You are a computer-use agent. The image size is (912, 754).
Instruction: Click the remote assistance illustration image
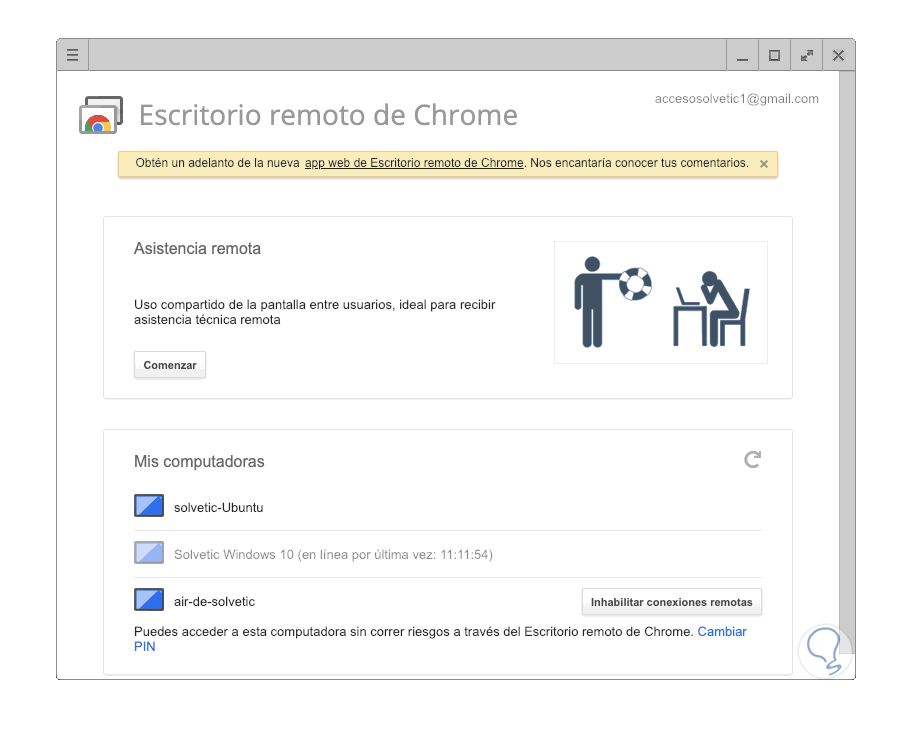point(661,303)
